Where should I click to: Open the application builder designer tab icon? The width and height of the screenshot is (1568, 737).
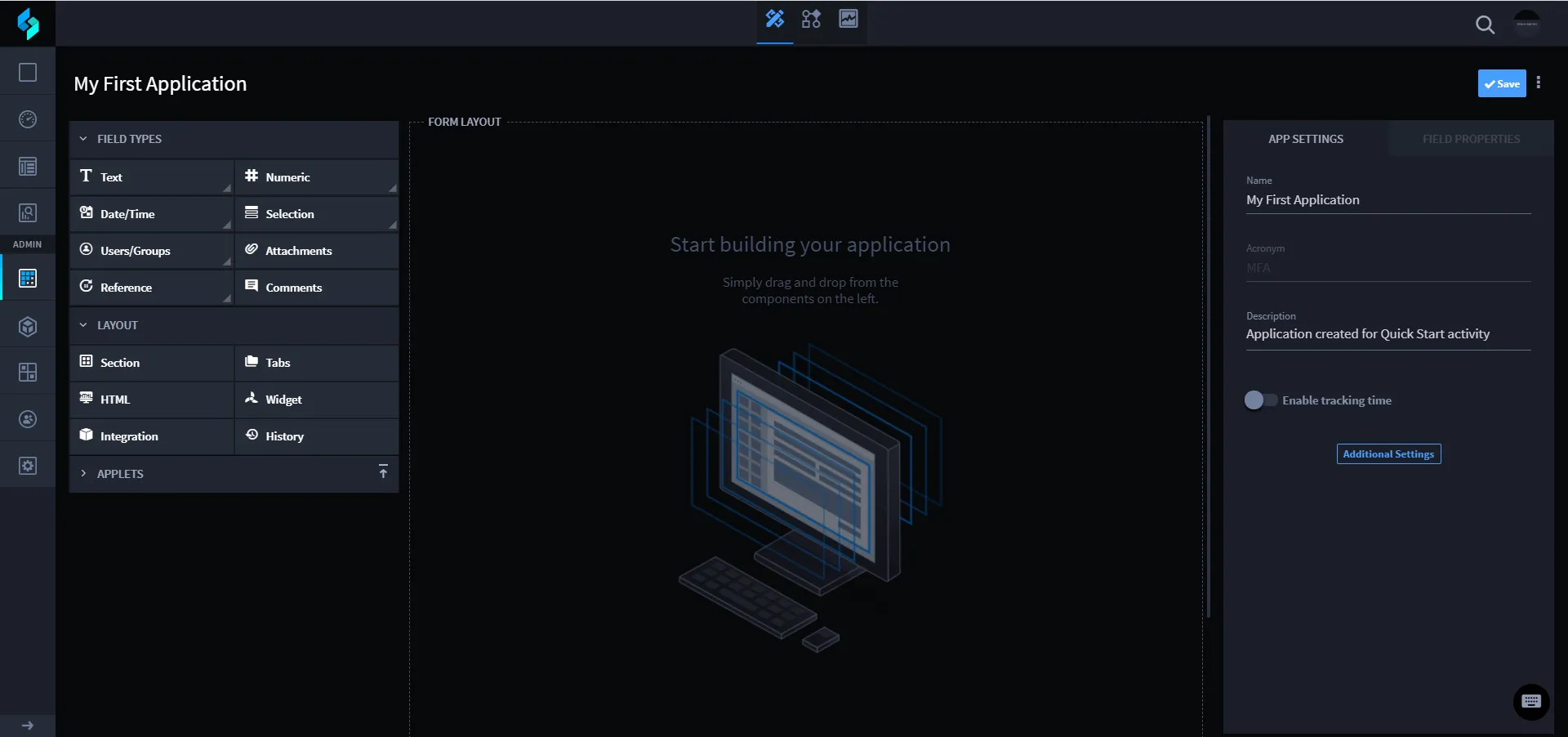pyautogui.click(x=774, y=19)
